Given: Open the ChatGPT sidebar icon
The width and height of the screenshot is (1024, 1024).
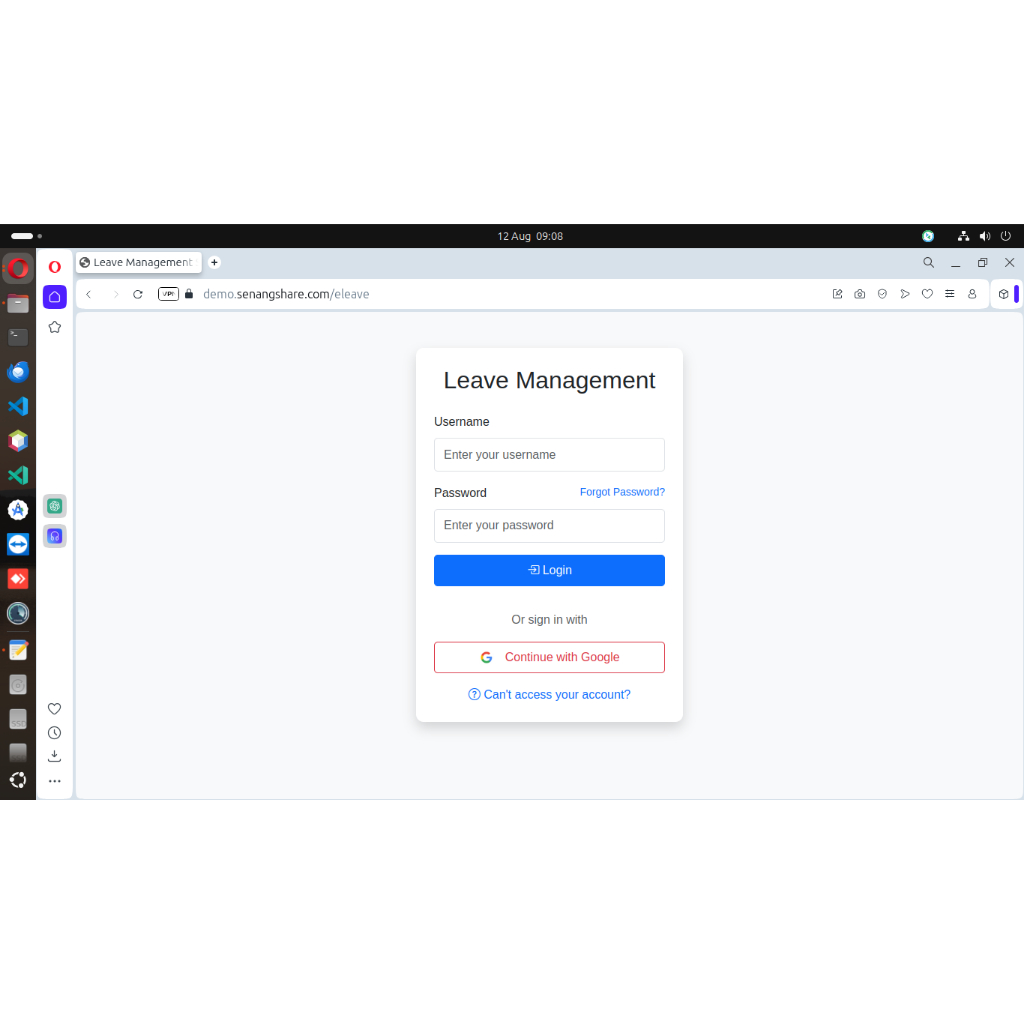Looking at the screenshot, I should 54,506.
